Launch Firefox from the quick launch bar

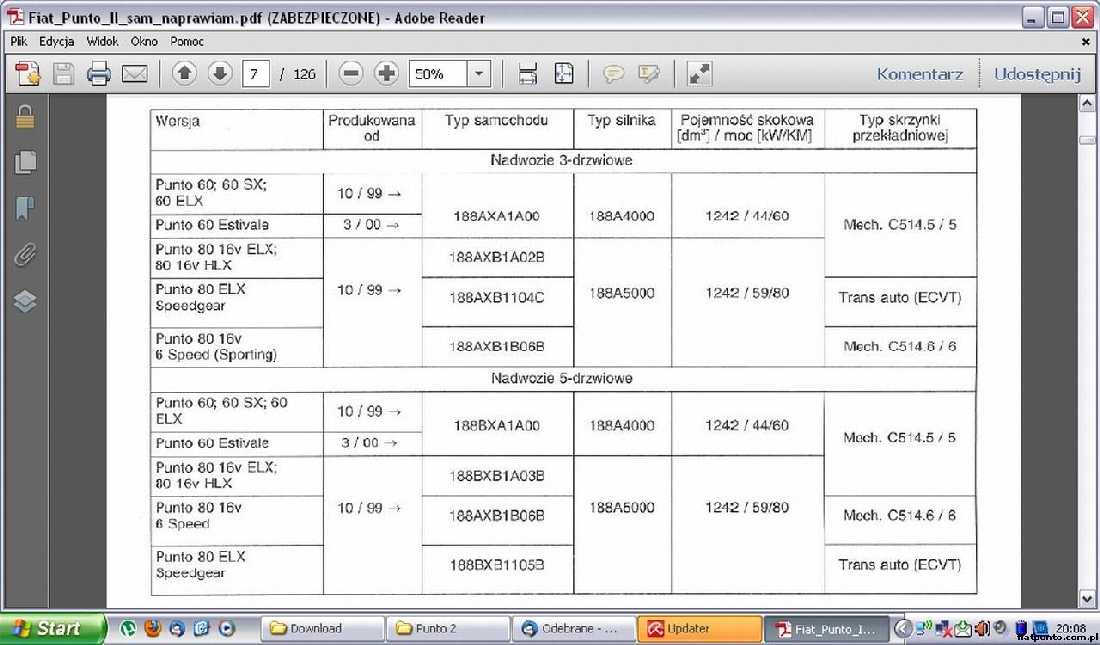tap(153, 628)
